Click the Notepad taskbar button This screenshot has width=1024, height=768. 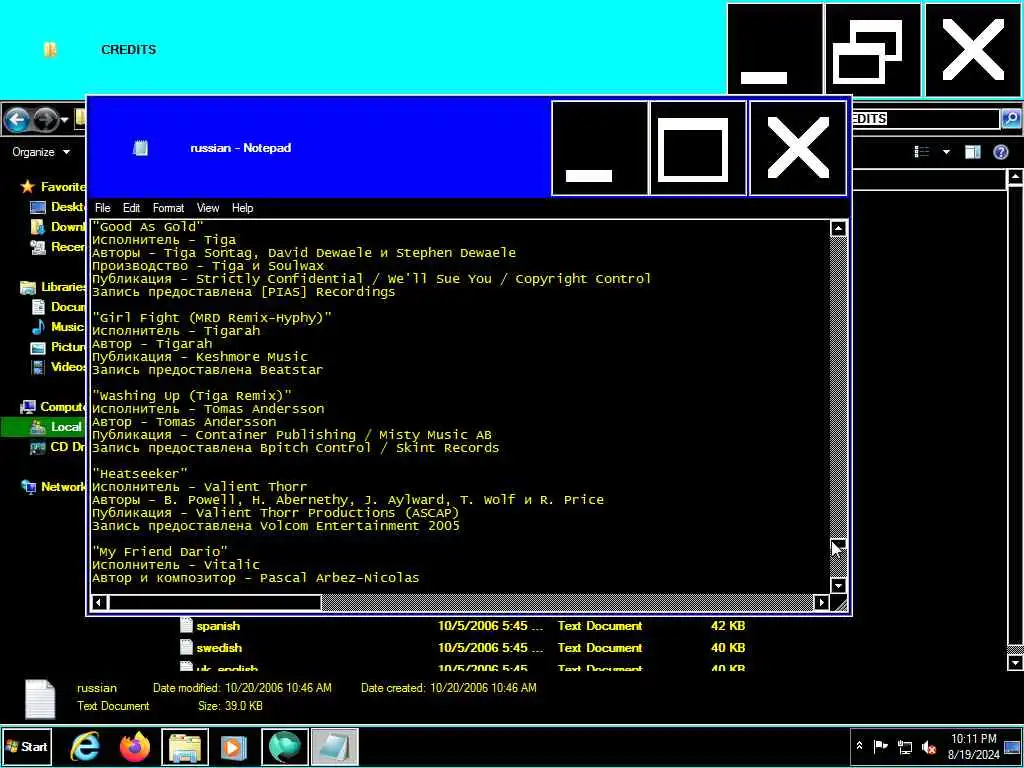(334, 747)
